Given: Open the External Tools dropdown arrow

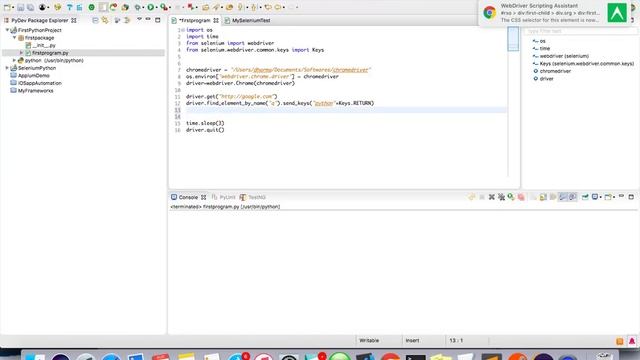Looking at the screenshot, I should click(169, 8).
